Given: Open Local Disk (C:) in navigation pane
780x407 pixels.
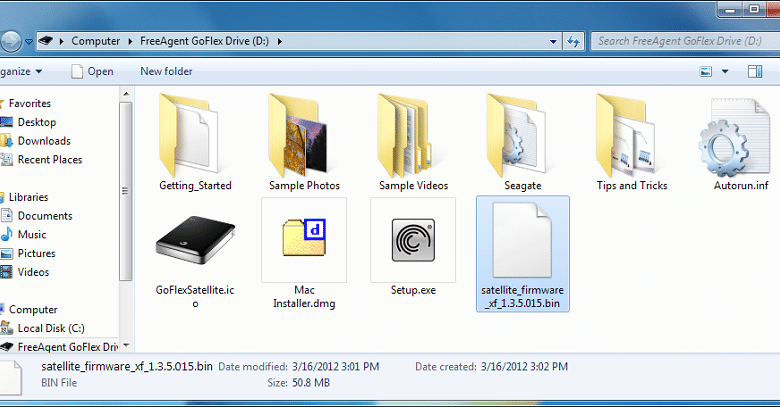Looking at the screenshot, I should [x=51, y=328].
